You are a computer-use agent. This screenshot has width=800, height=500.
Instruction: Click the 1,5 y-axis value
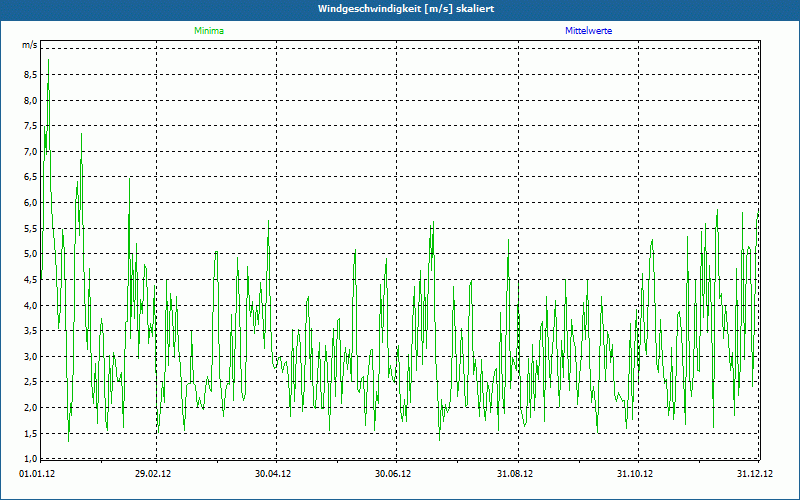[x=31, y=433]
